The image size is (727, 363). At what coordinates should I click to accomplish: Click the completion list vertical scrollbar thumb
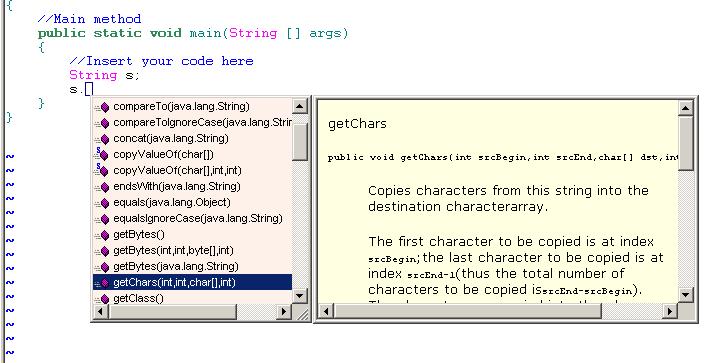300,142
